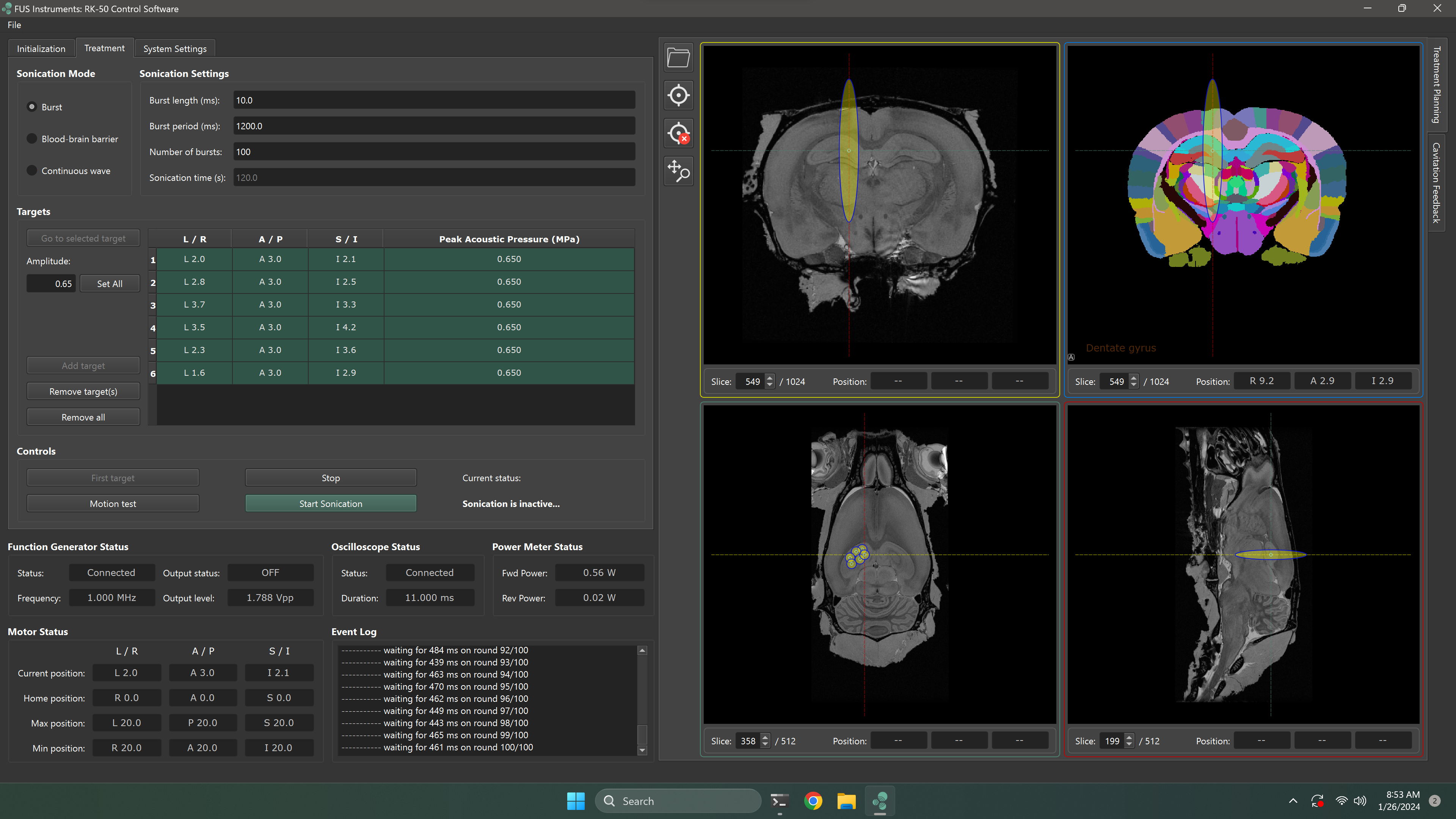Screen dimensions: 1456x819
Task: Click the Motion test button
Action: point(113,504)
